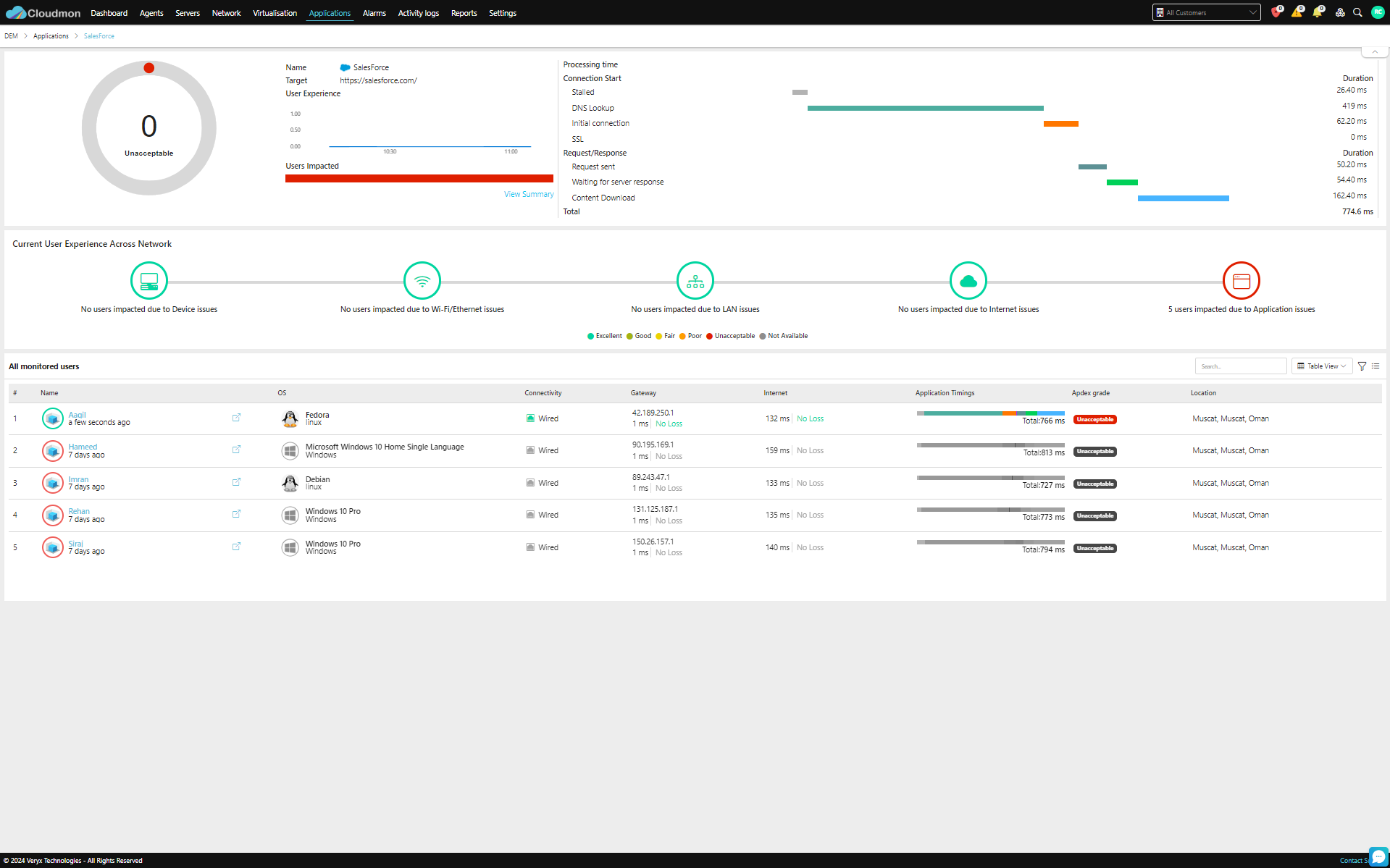Click Hameed's agent avatar icon

coord(52,450)
